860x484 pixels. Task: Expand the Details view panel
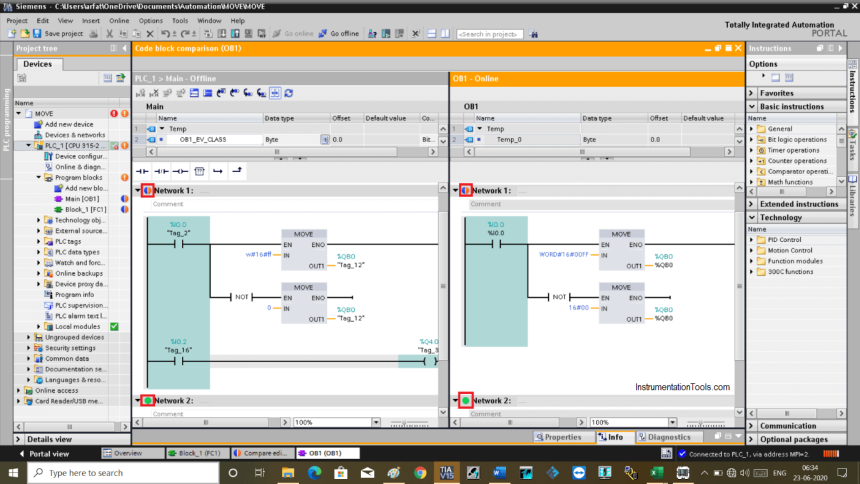pyautogui.click(x=18, y=439)
